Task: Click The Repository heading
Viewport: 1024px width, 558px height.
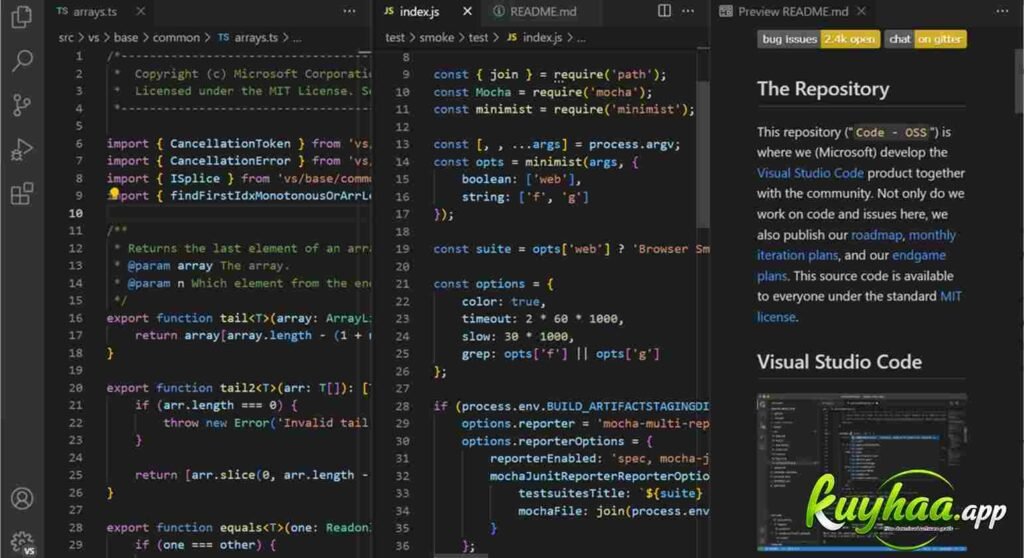Action: tap(823, 89)
